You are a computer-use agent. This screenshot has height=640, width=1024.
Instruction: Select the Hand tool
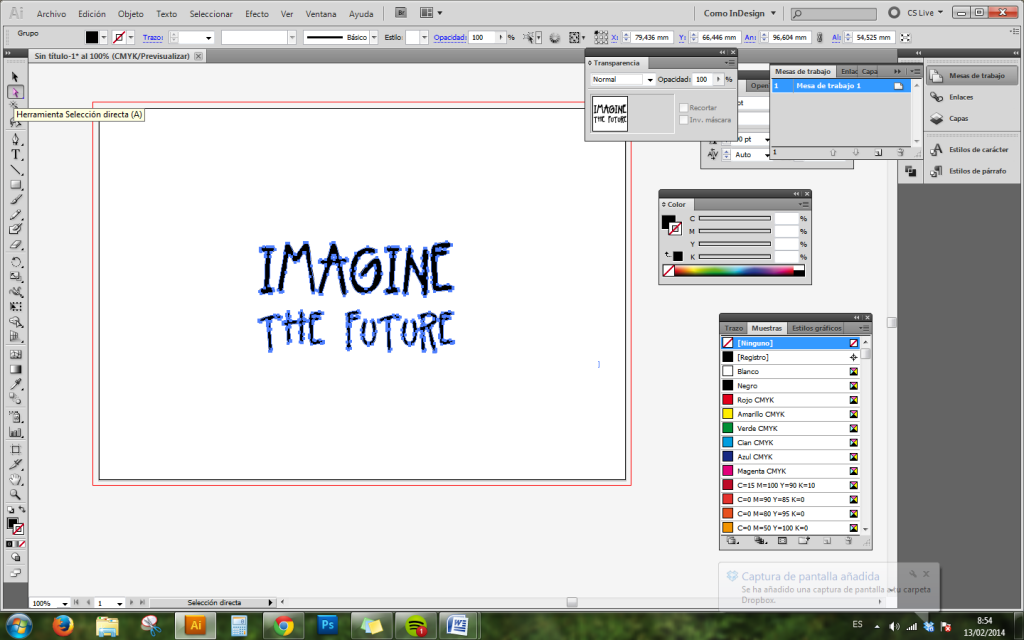(x=15, y=479)
